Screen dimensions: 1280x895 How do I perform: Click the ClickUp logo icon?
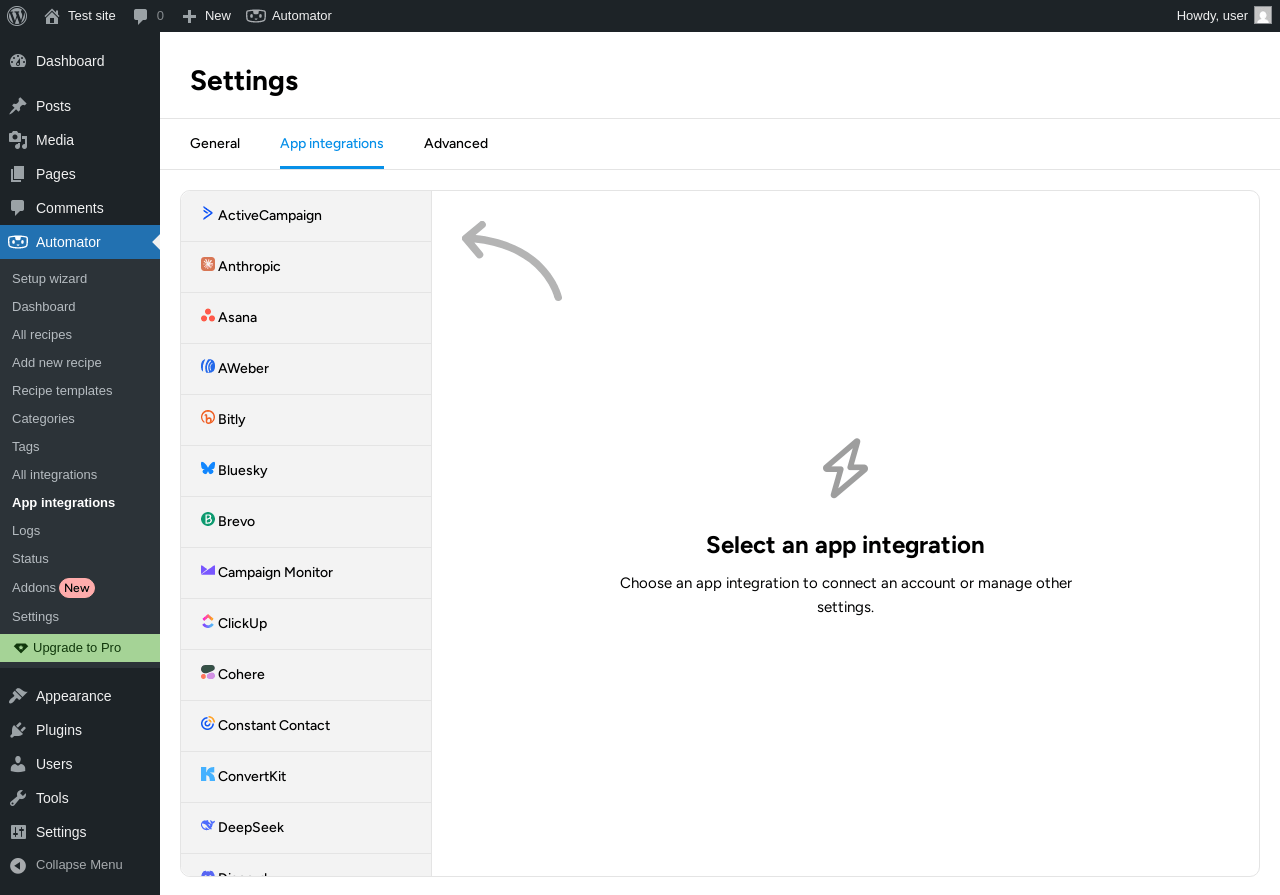tap(208, 622)
